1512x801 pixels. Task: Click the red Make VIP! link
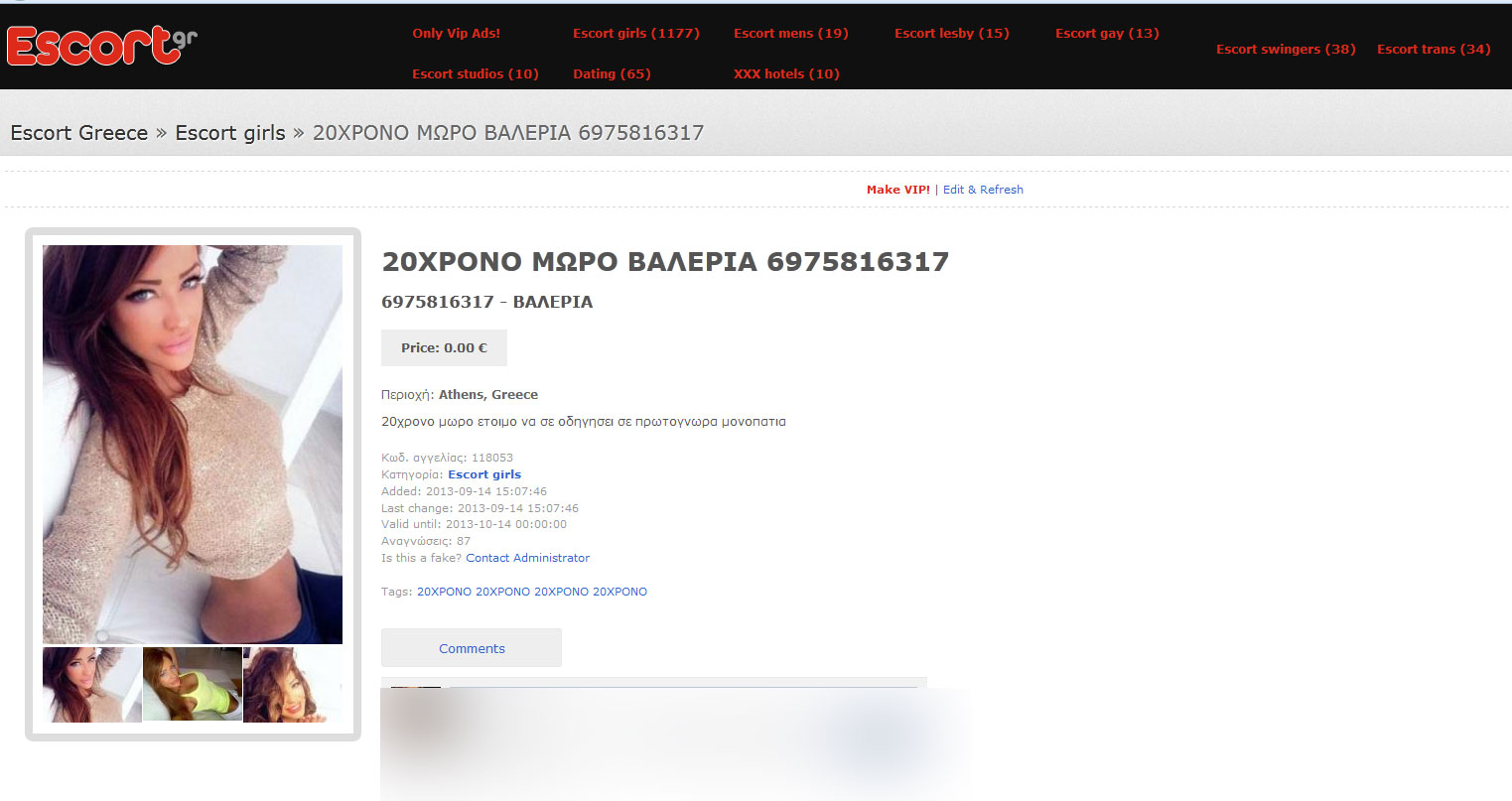[897, 190]
